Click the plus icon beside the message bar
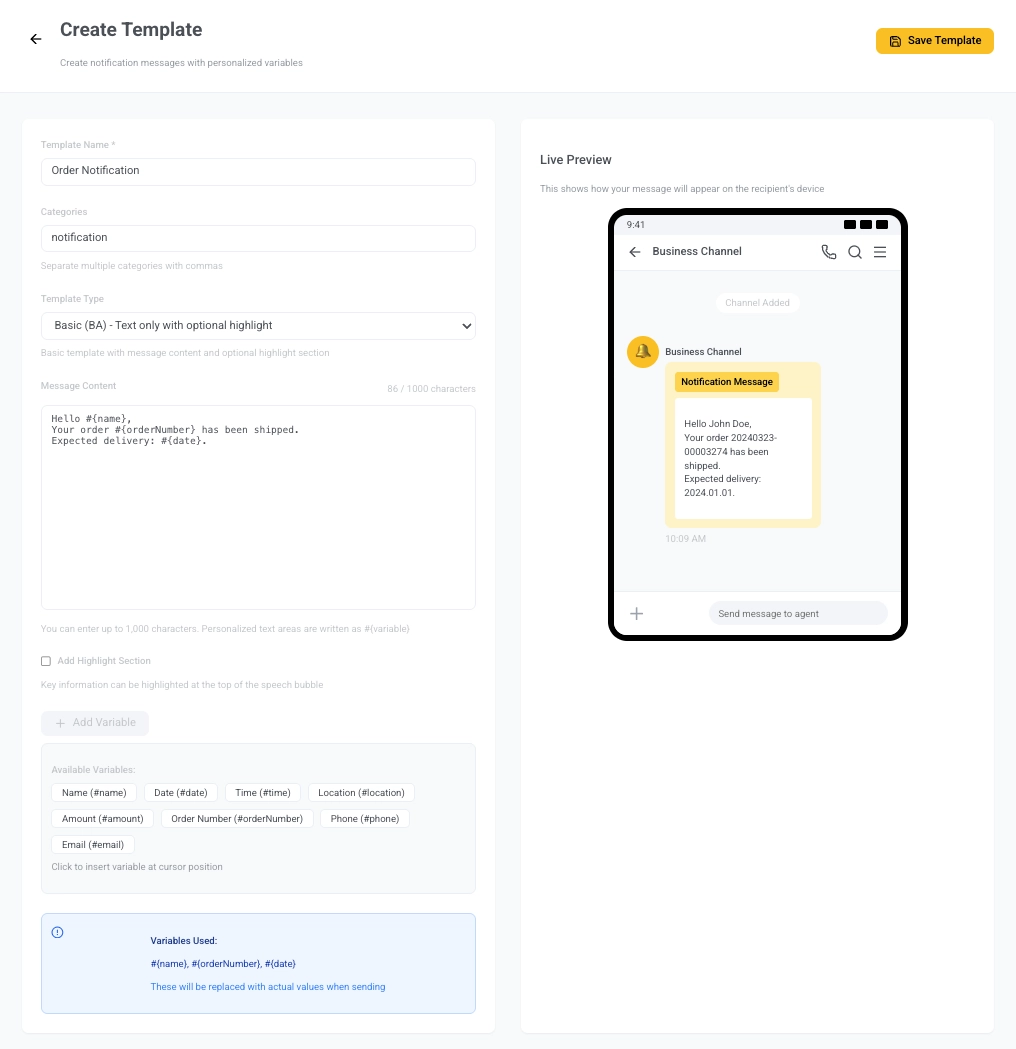1016x1049 pixels. point(637,613)
